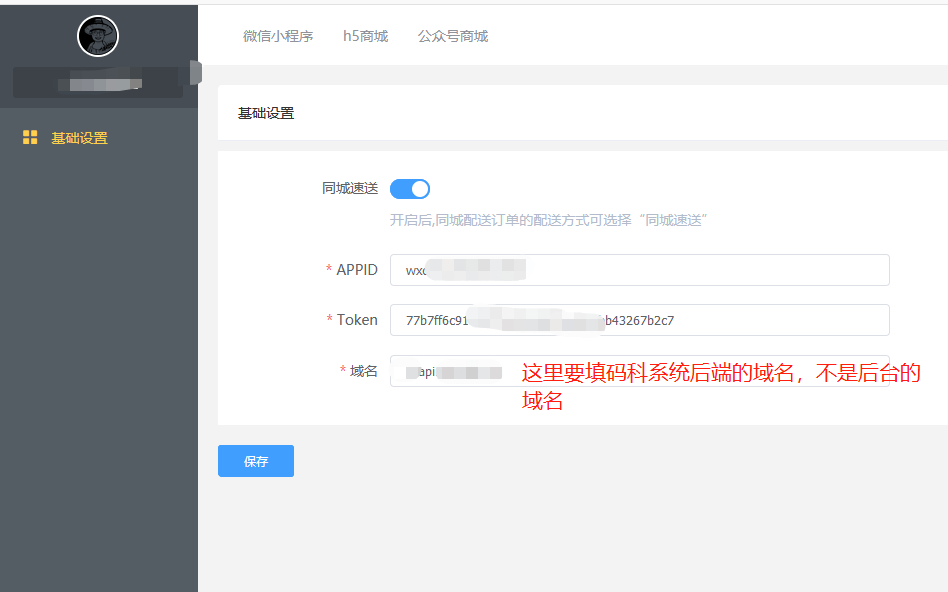Click the 基础设置 section heading text
The image size is (948, 592).
[266, 113]
